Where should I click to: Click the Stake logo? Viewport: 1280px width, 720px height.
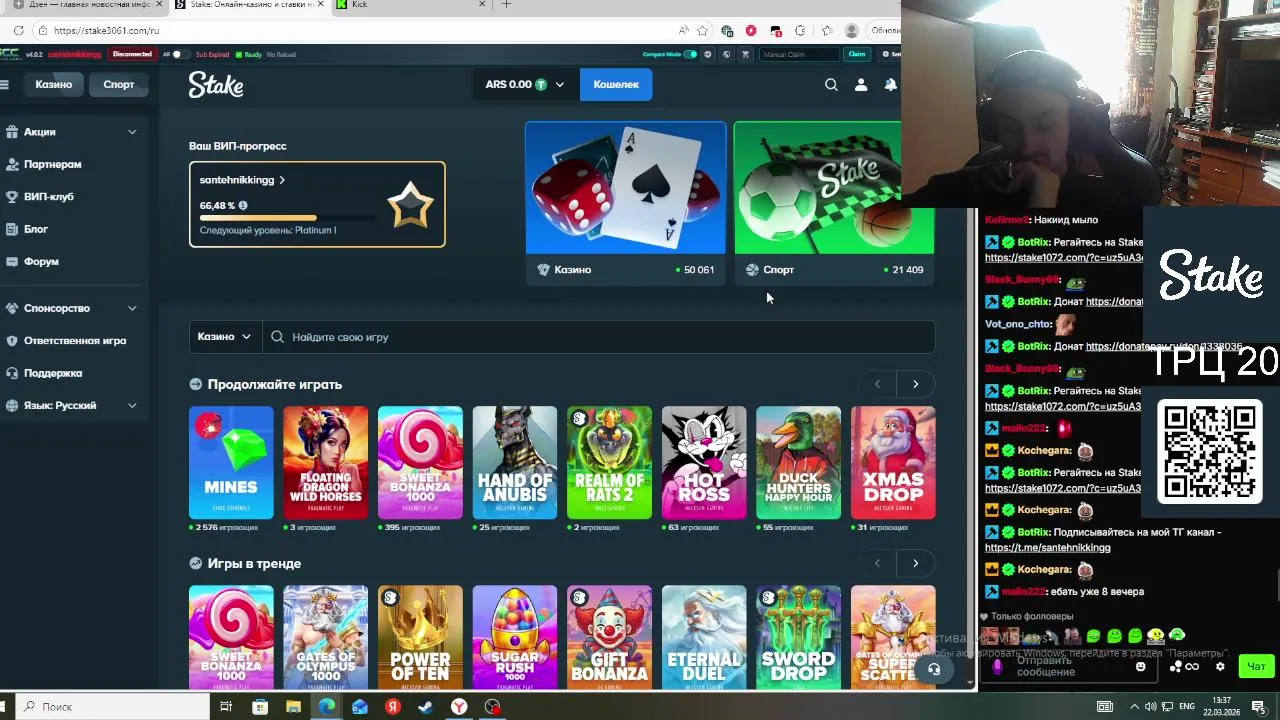[x=216, y=85]
